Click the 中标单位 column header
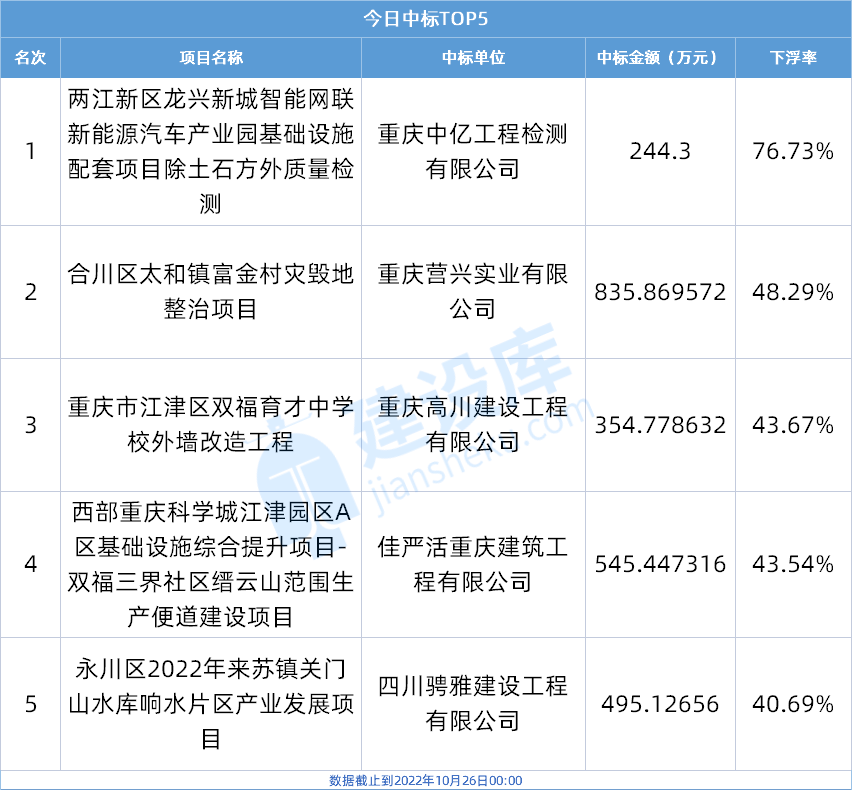Viewport: 852px width, 790px height. [473, 58]
